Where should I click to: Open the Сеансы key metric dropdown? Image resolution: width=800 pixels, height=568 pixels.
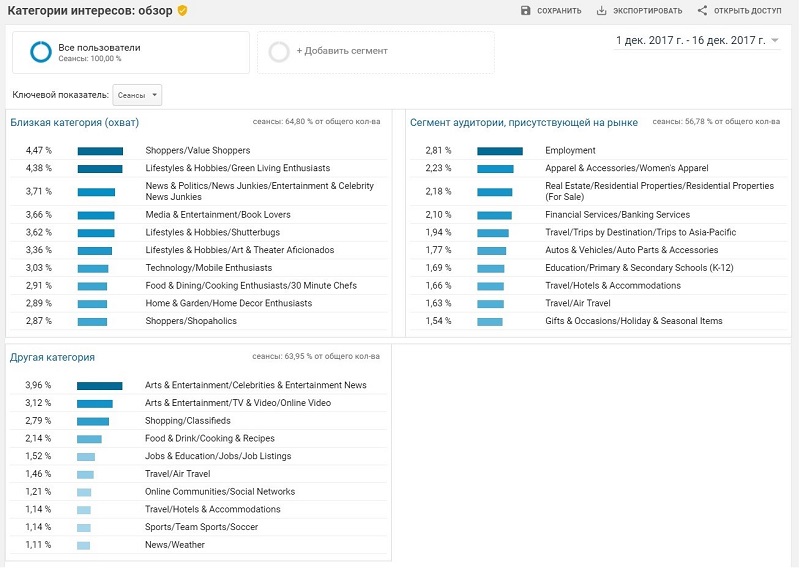[x=137, y=95]
